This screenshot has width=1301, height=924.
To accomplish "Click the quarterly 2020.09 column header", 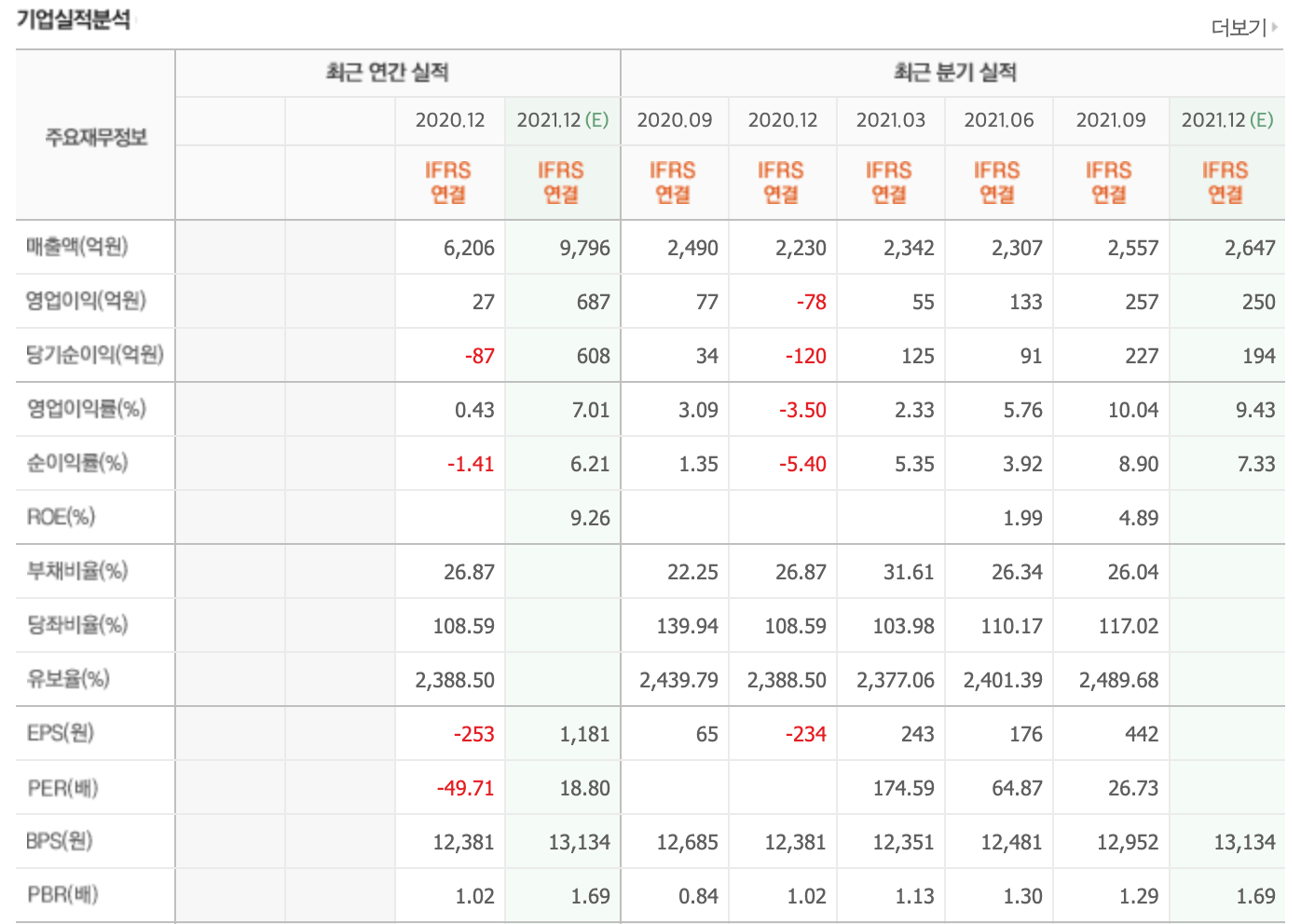I will click(675, 120).
